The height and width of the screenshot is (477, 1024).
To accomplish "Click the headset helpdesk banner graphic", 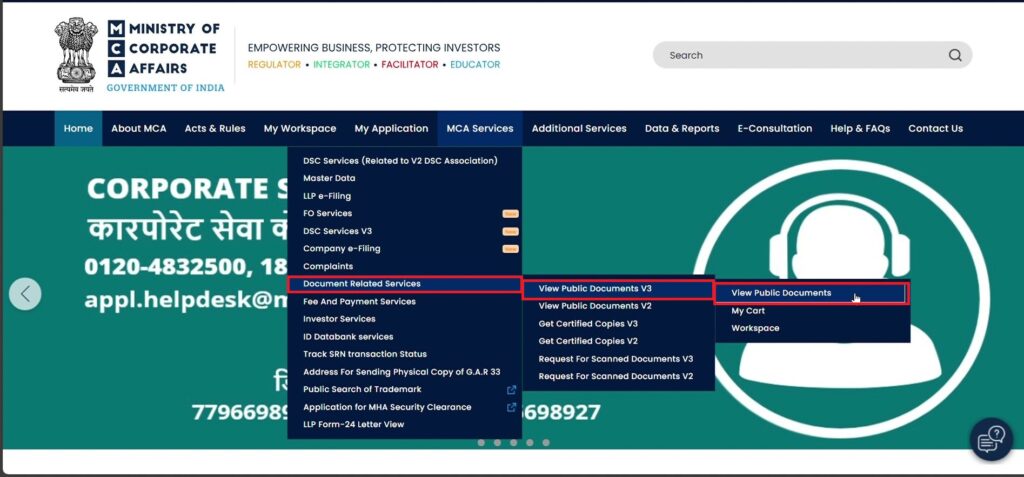I will (x=840, y=299).
